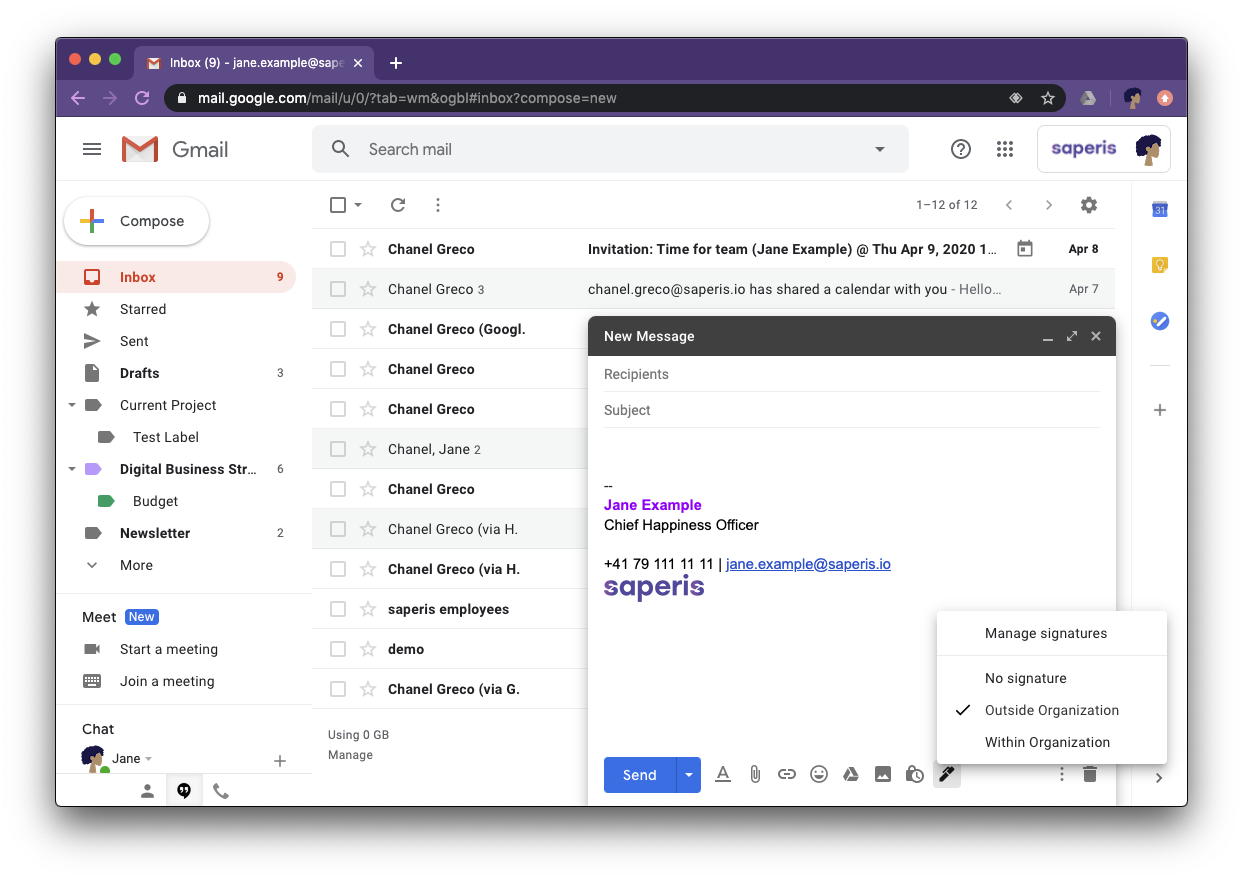The height and width of the screenshot is (880, 1243).
Task: Insert a photo into the message
Action: pyautogui.click(x=883, y=773)
